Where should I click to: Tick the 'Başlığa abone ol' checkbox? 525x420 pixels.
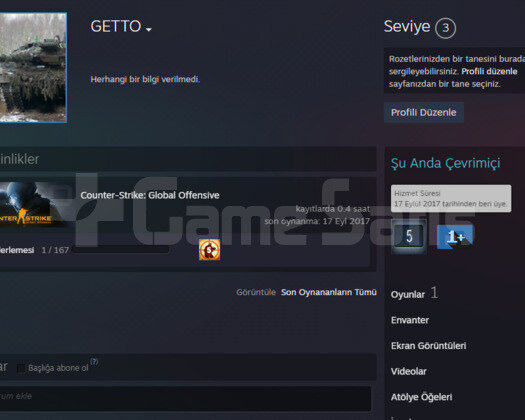point(21,368)
